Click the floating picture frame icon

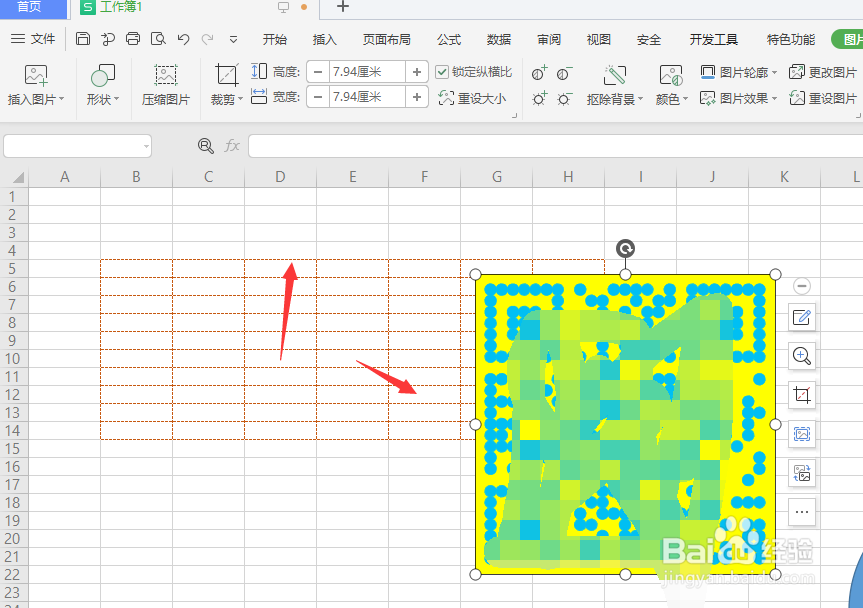[802, 434]
